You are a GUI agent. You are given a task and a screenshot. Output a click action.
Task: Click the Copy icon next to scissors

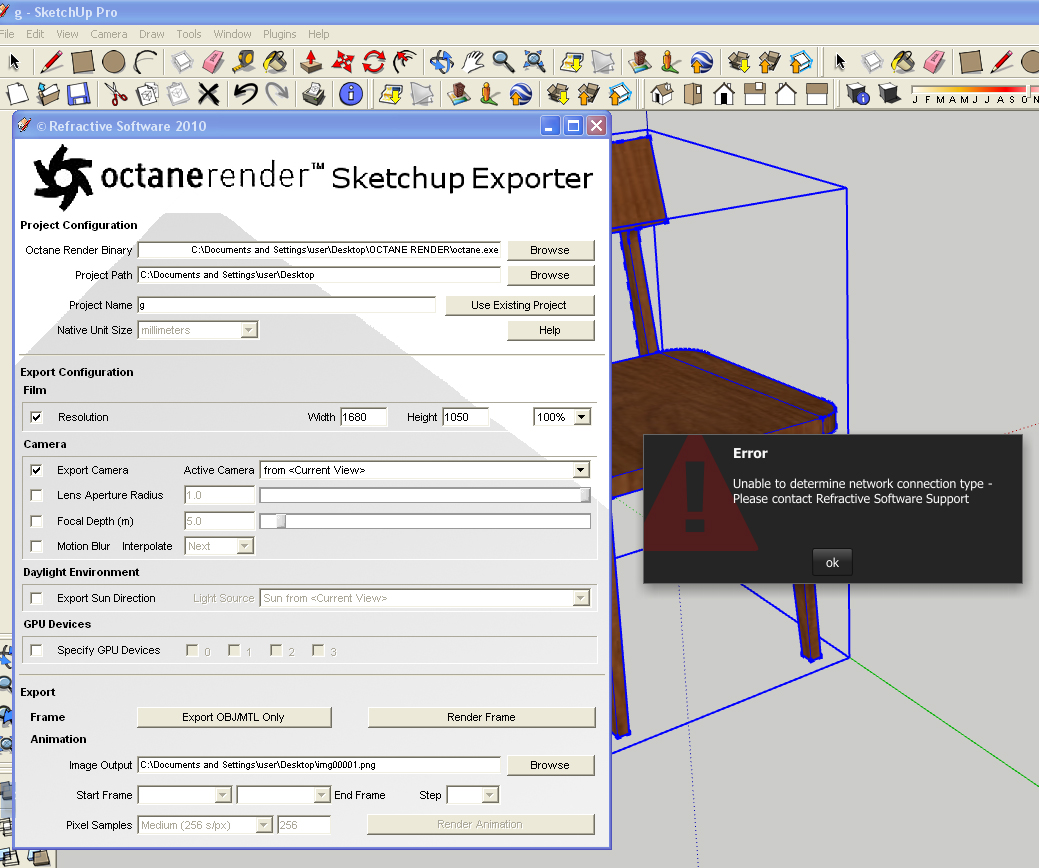point(147,93)
